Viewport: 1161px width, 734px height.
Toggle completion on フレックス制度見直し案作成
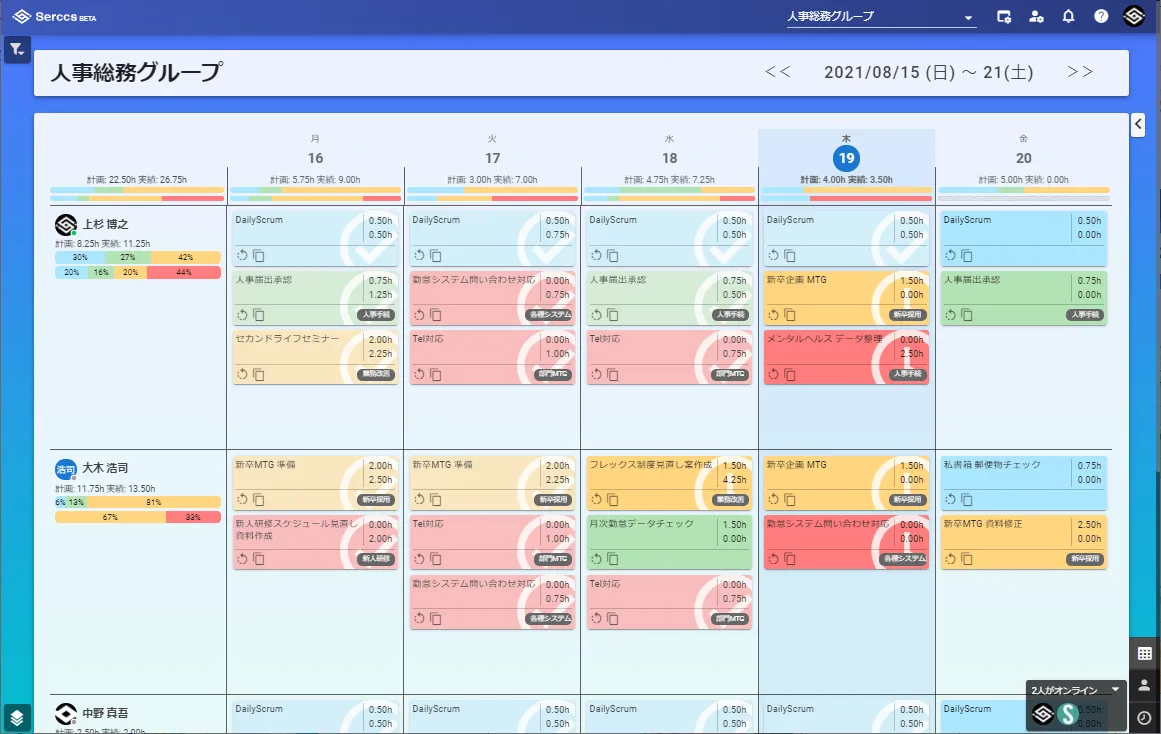pos(723,485)
